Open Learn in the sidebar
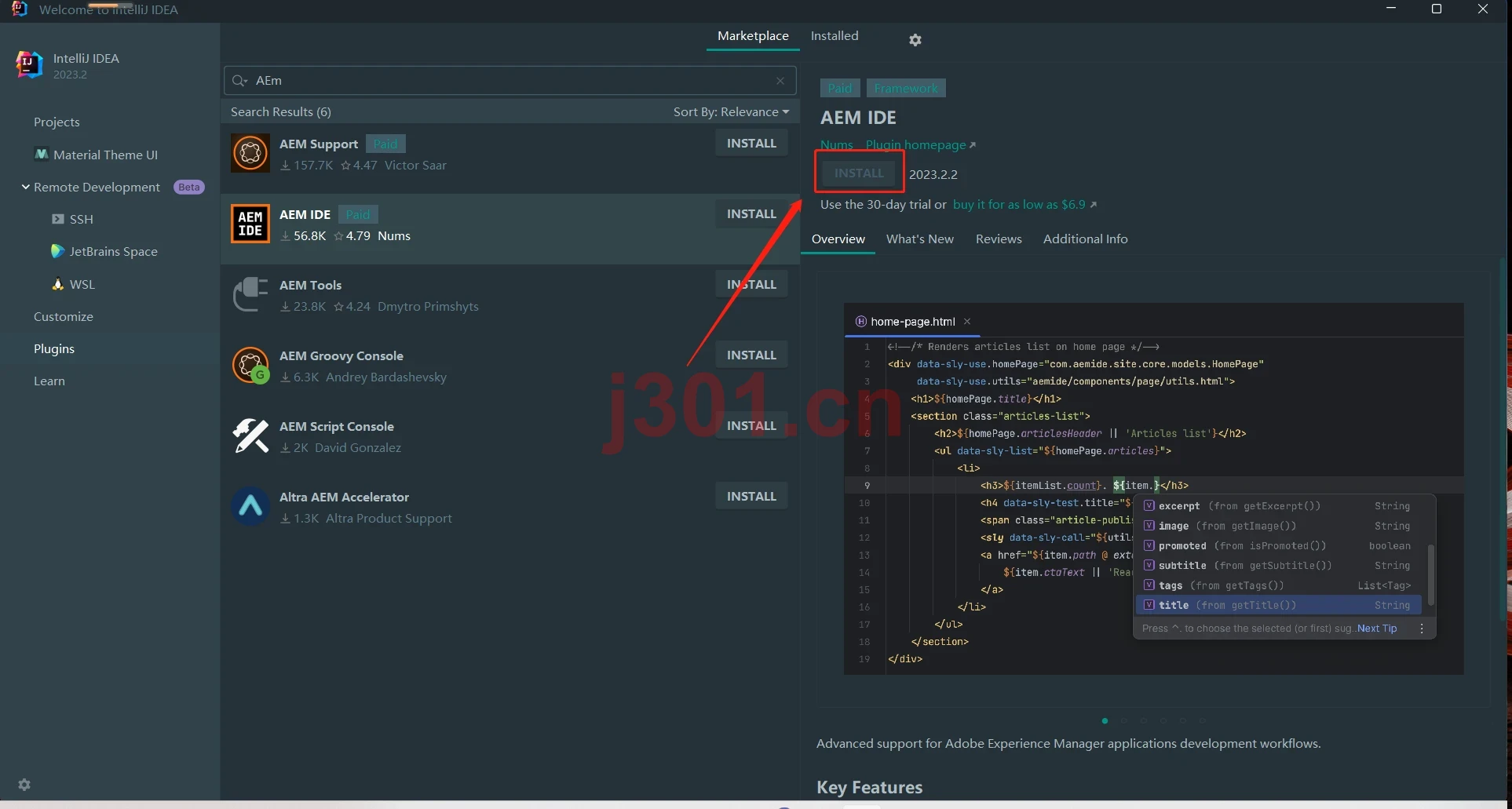 pos(49,381)
